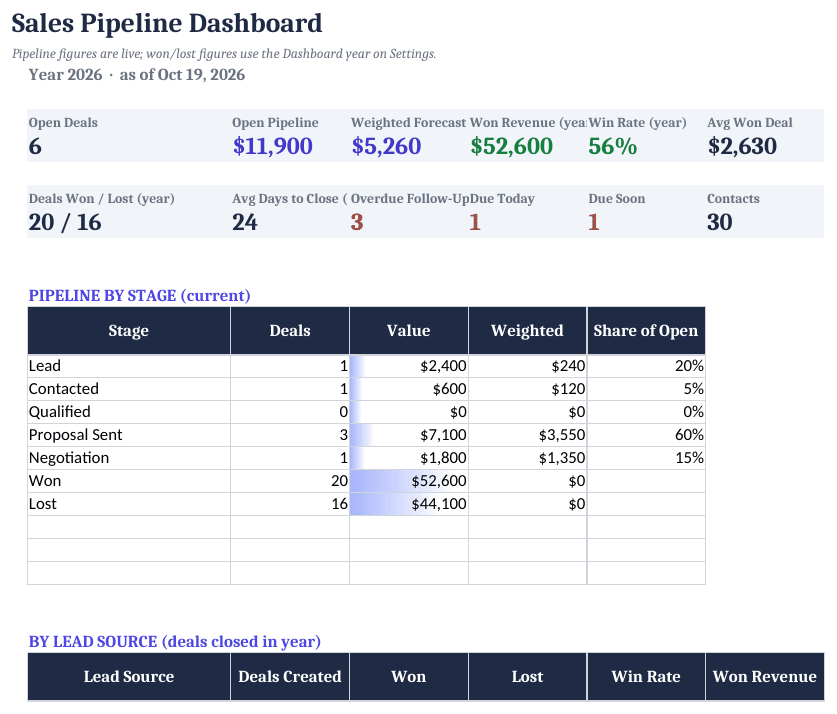The image size is (837, 714).
Task: Select the Proposal Sent stage cell
Action: tap(129, 435)
